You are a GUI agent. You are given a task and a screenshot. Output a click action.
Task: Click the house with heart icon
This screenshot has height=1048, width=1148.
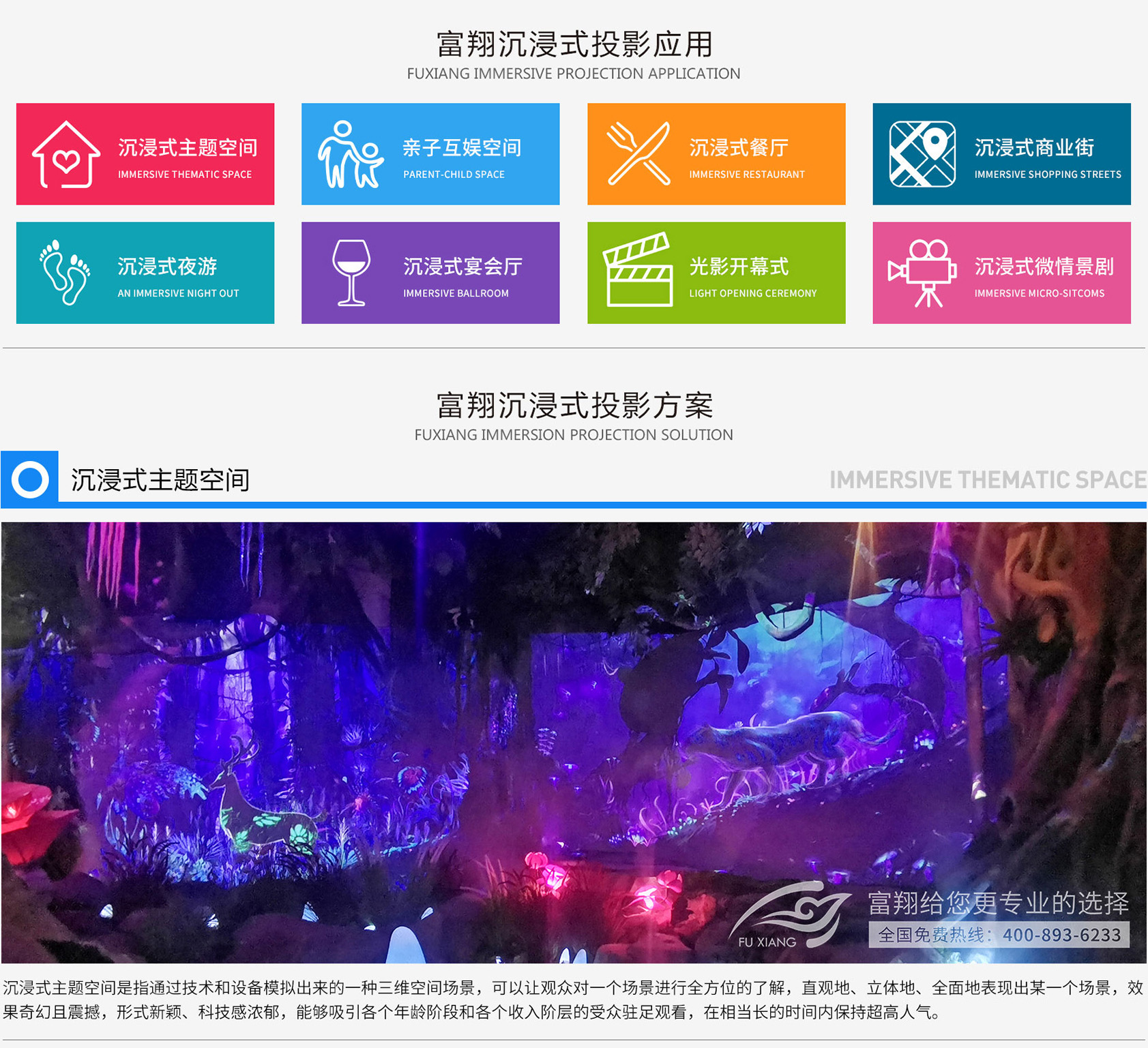(66, 155)
